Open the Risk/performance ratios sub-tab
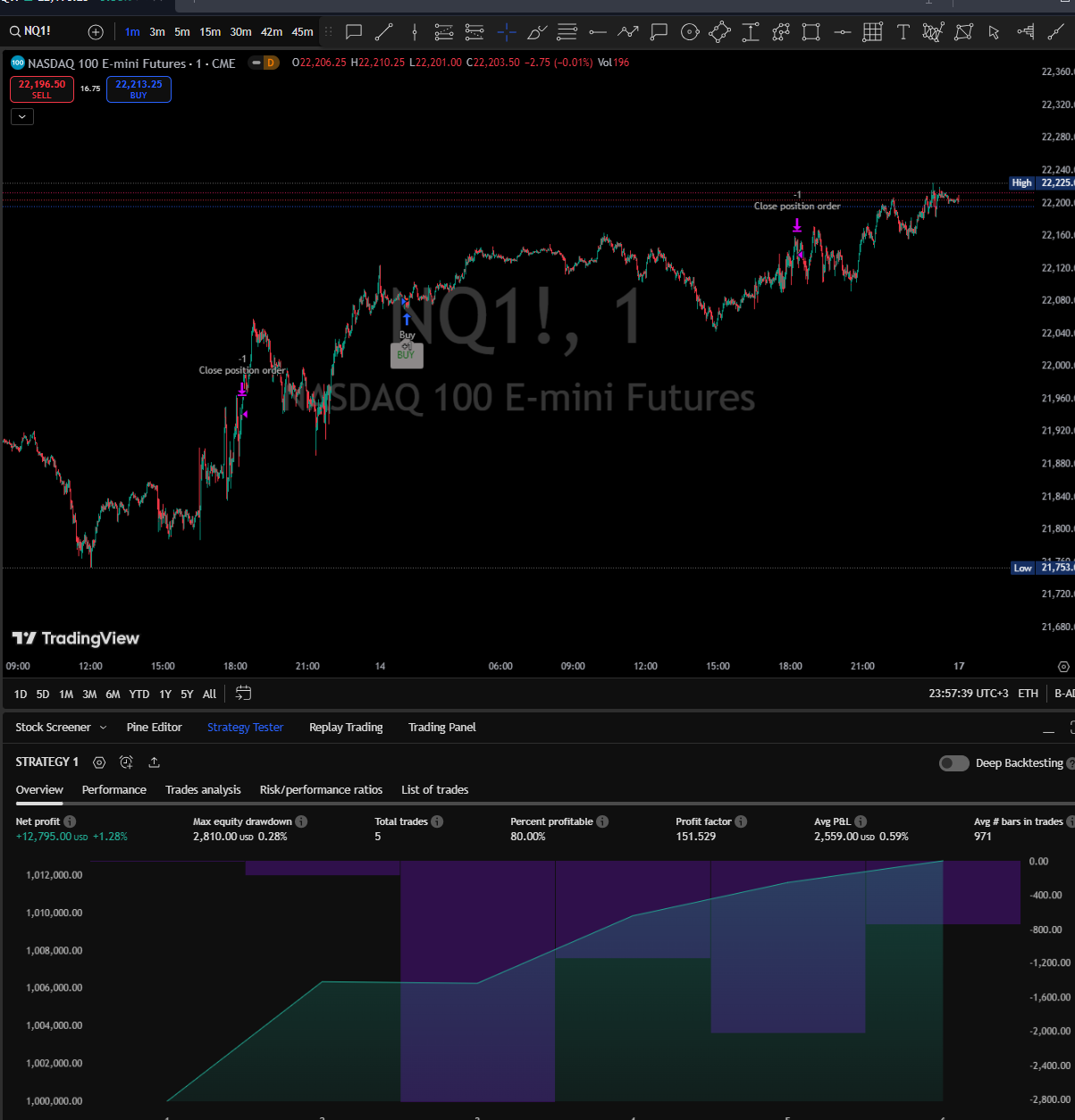This screenshot has width=1075, height=1120. click(321, 790)
